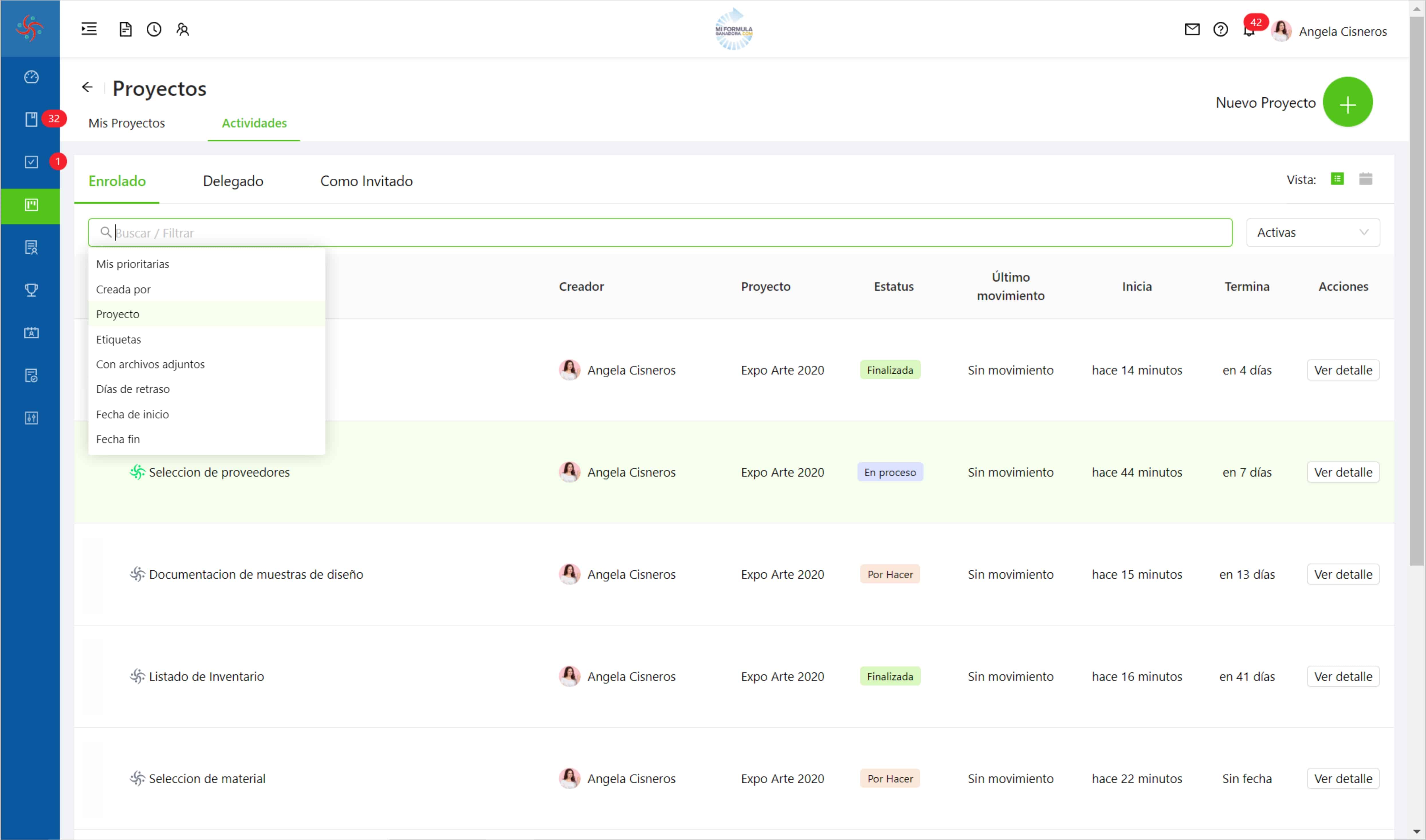Open the Activas status dropdown
This screenshot has width=1426, height=840.
1313,233
